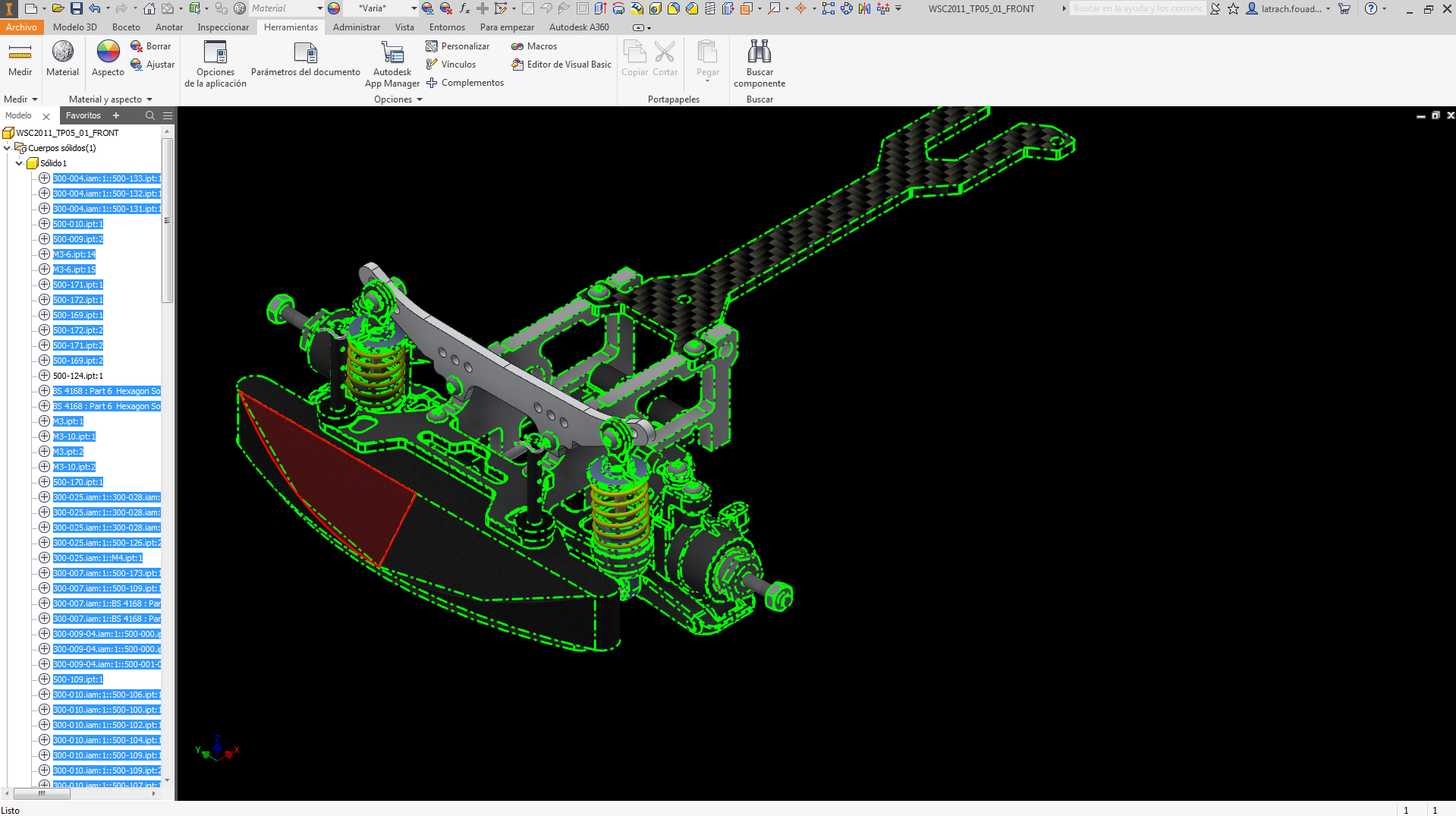Open the Entornos ribbon tab
The image size is (1456, 816).
tap(447, 27)
